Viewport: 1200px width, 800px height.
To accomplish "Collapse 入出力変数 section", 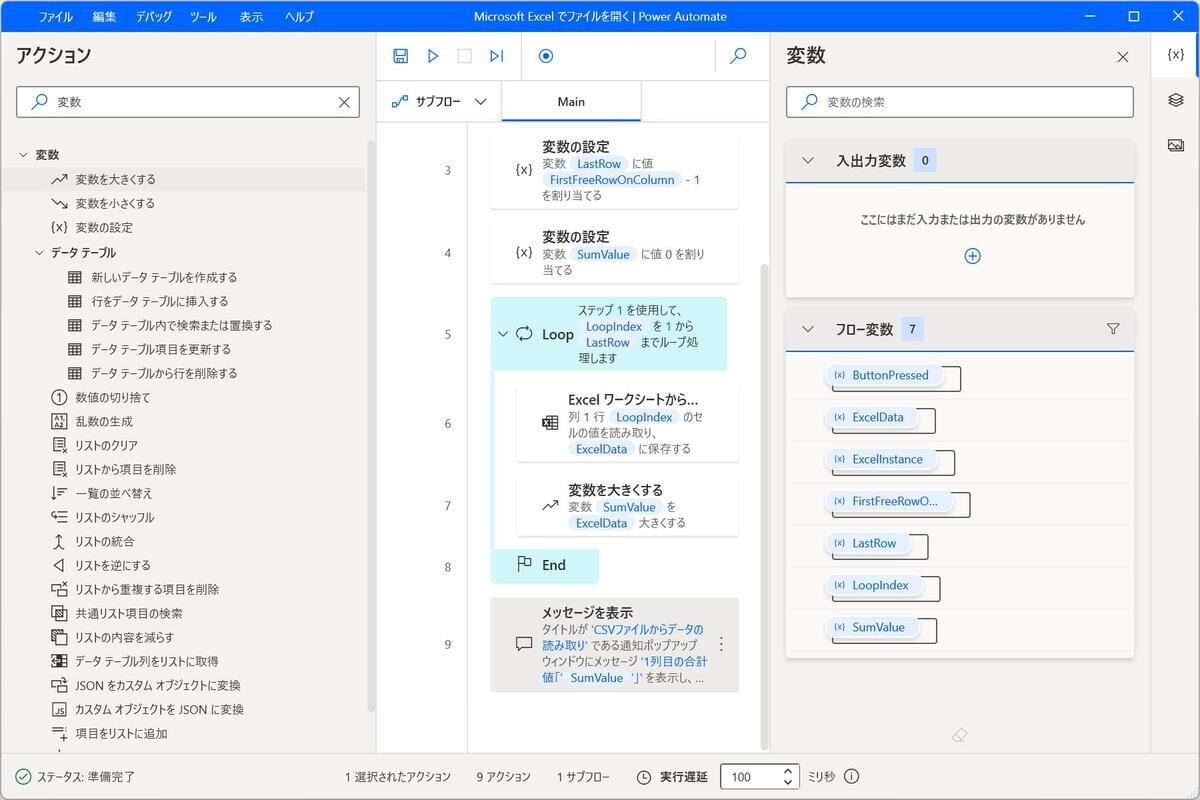I will pos(808,160).
